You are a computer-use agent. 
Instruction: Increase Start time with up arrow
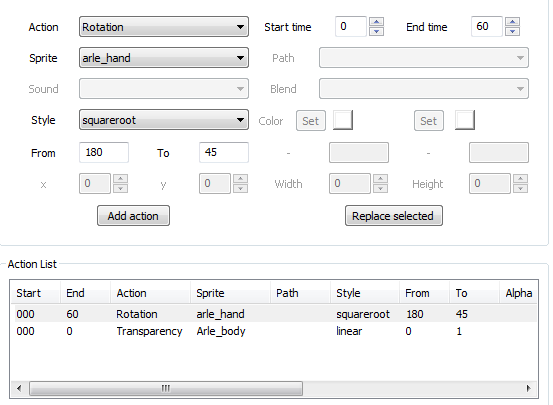click(376, 22)
